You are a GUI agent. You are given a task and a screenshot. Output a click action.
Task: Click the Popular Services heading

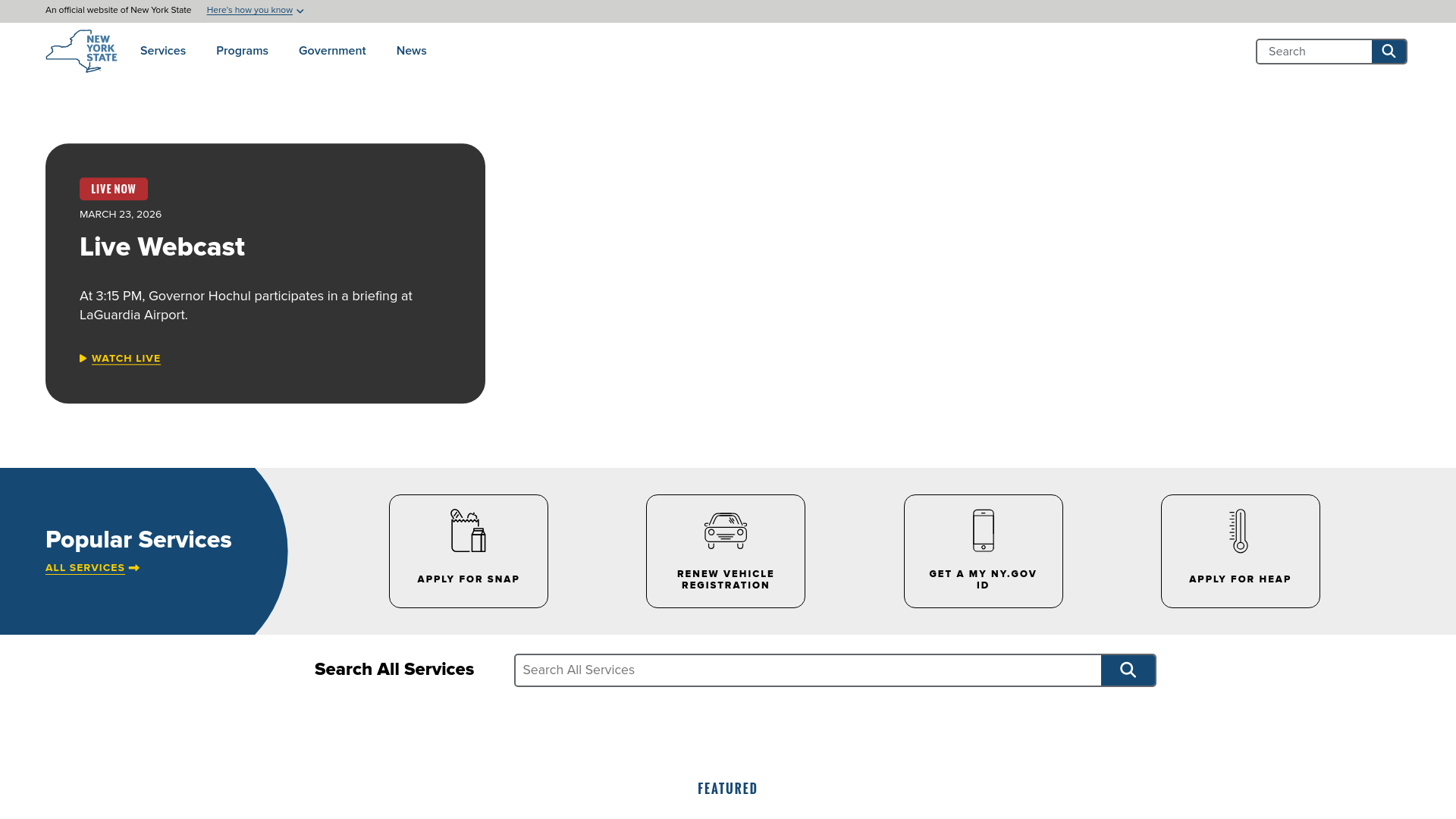139,540
